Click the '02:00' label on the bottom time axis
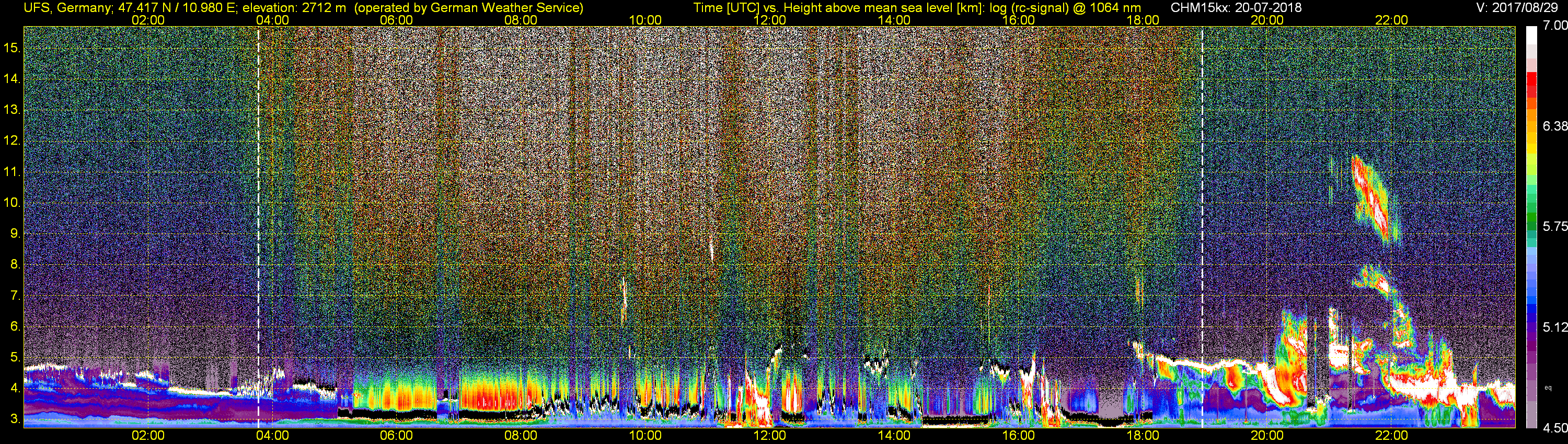The width and height of the screenshot is (1568, 444). (x=148, y=436)
